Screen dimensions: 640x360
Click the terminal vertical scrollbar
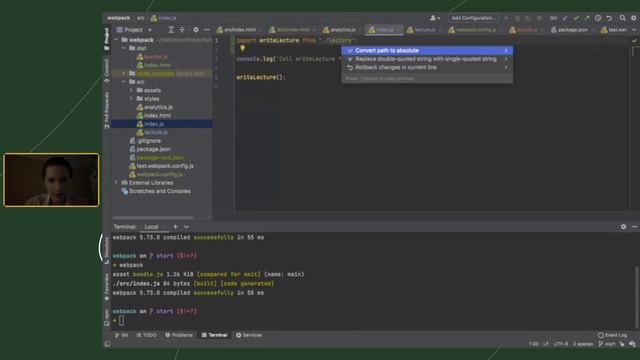637,297
